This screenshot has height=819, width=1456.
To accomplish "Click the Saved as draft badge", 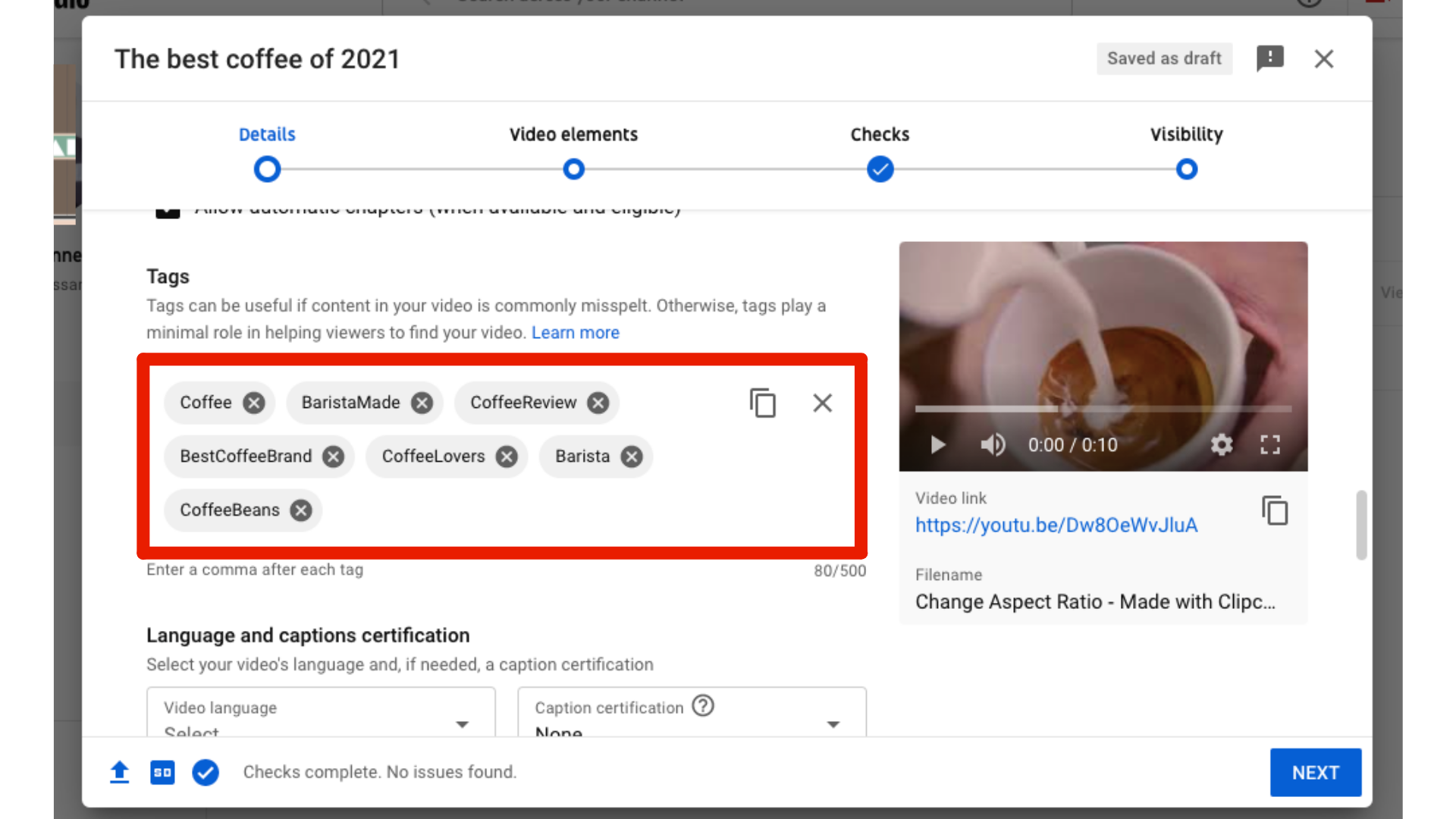I will (1164, 58).
